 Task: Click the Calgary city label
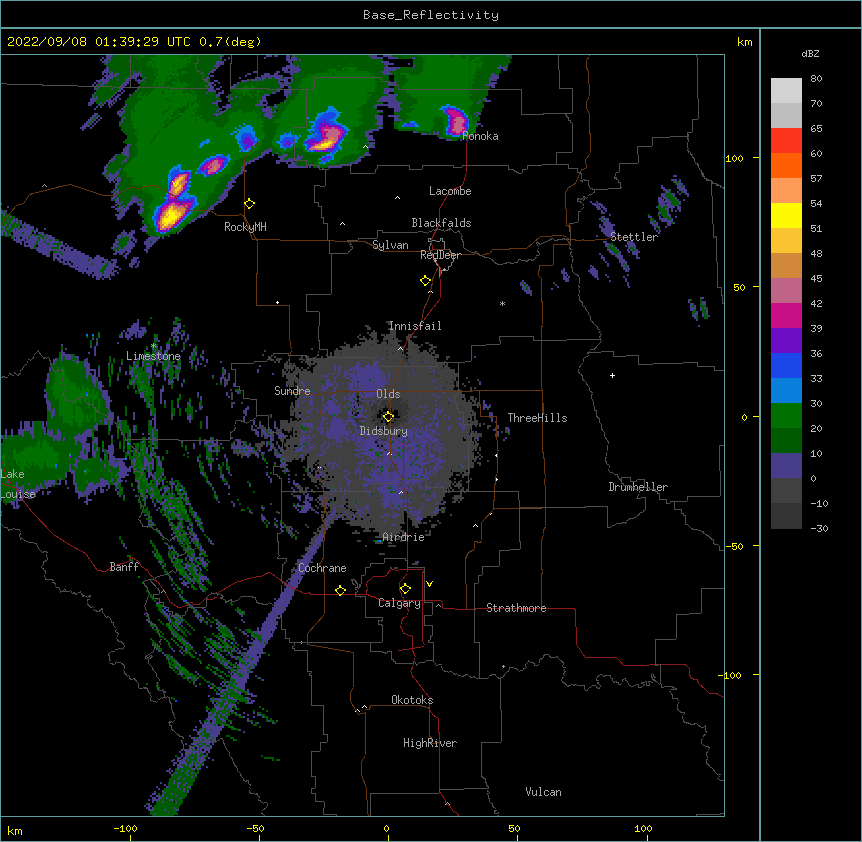click(399, 603)
